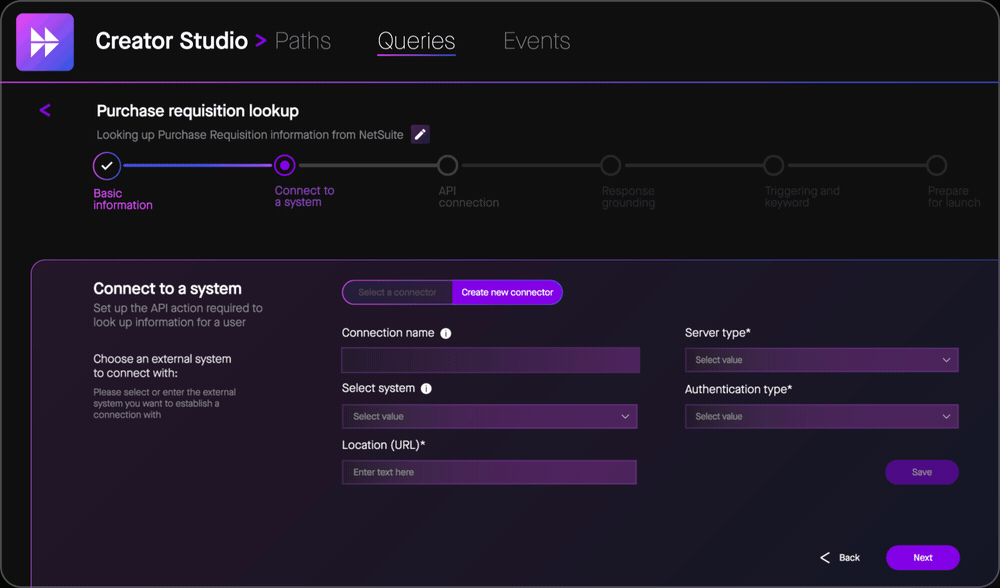Click the info icon next to Select system
The height and width of the screenshot is (588, 1000).
[426, 388]
